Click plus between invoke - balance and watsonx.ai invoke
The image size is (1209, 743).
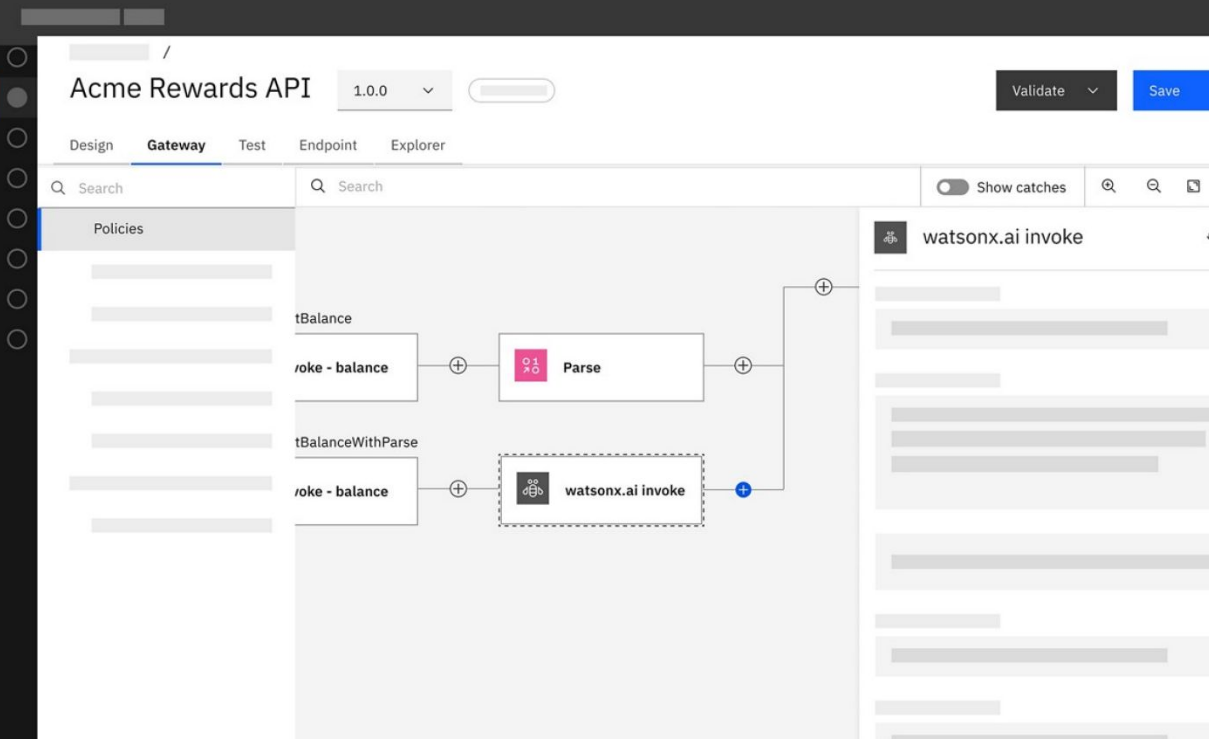pos(458,489)
